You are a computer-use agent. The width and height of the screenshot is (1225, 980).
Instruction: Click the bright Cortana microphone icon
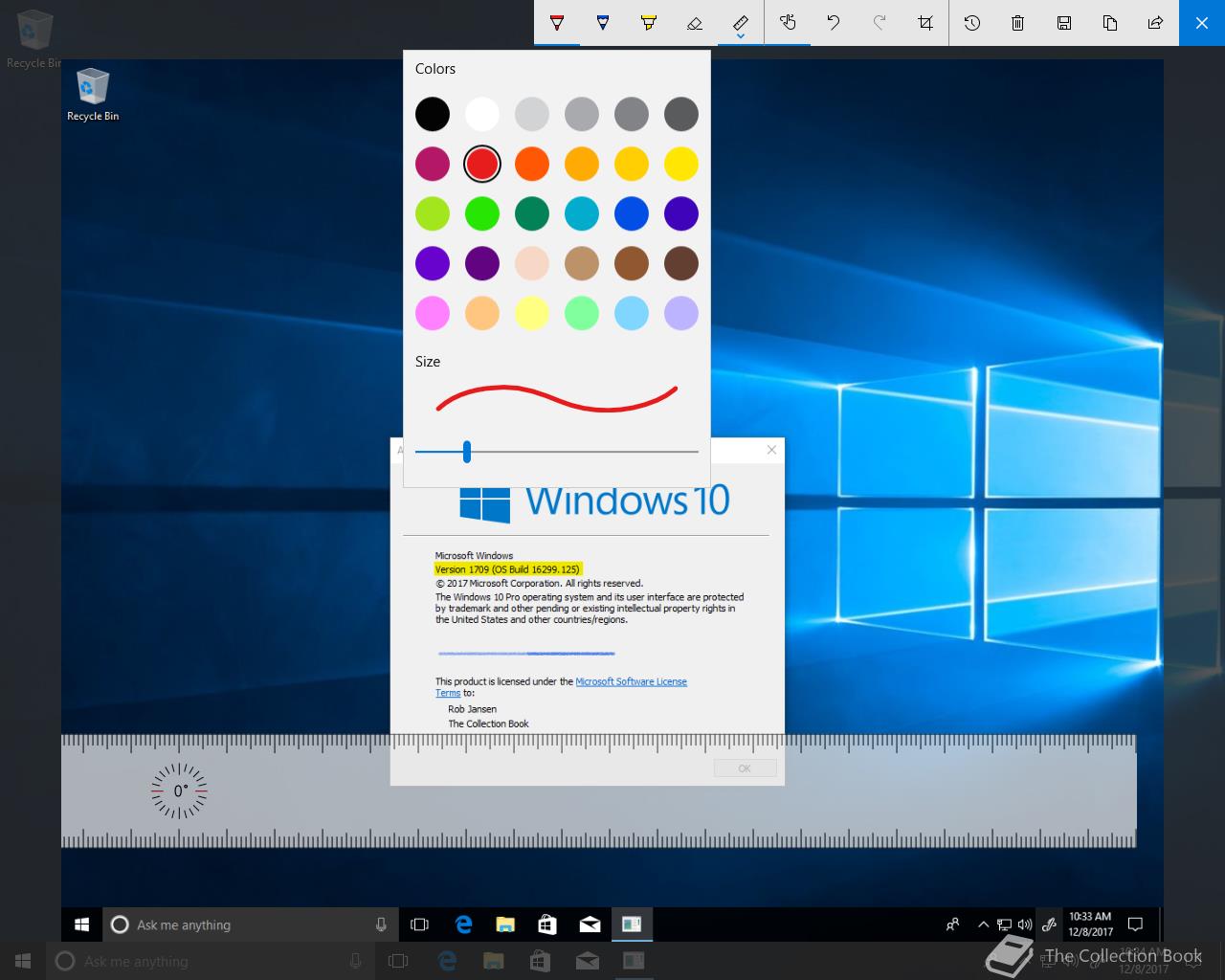[x=381, y=924]
